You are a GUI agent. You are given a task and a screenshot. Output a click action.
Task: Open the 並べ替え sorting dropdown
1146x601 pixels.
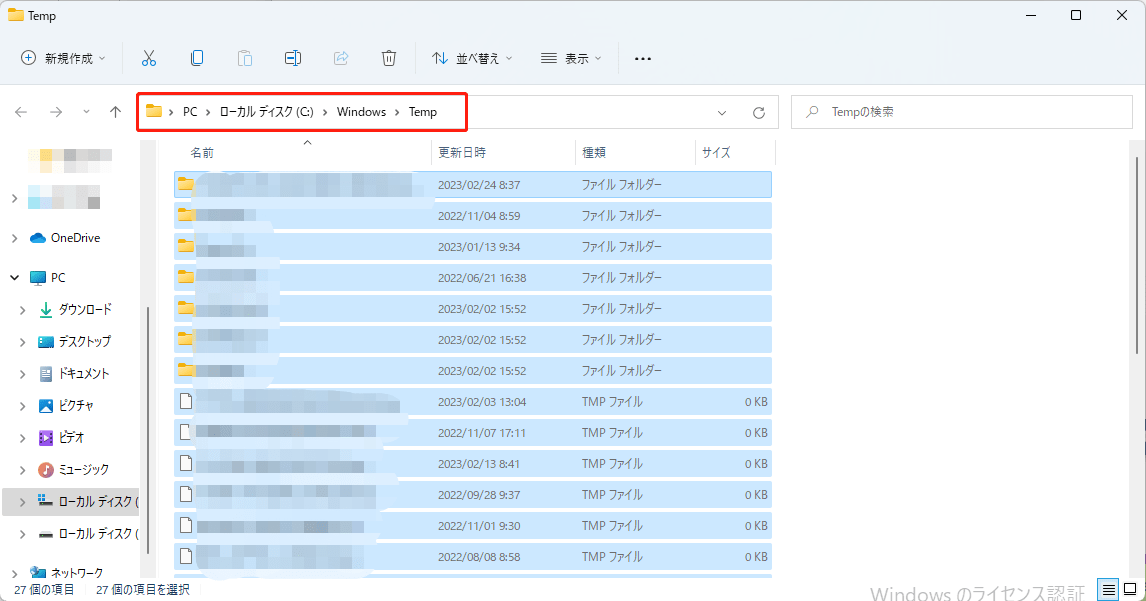pos(471,57)
